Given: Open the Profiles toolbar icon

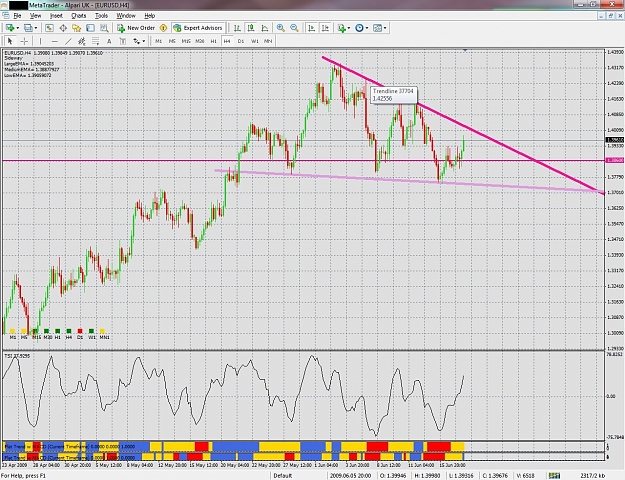Looking at the screenshot, I should 28,28.
